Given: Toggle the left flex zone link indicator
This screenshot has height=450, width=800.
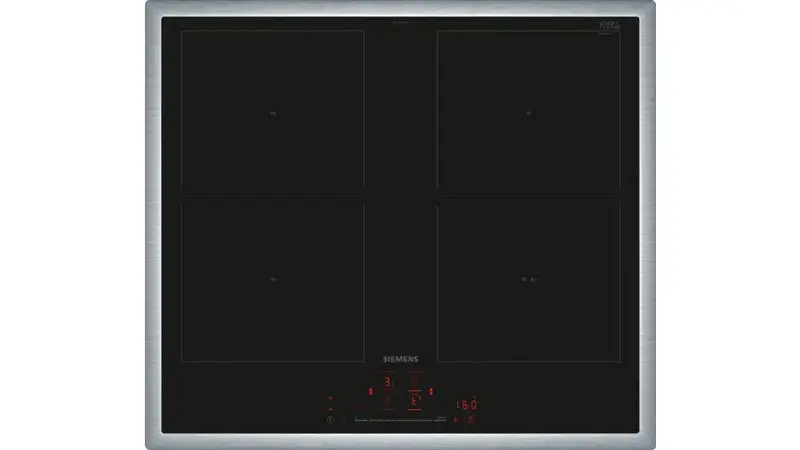Looking at the screenshot, I should click(370, 391).
